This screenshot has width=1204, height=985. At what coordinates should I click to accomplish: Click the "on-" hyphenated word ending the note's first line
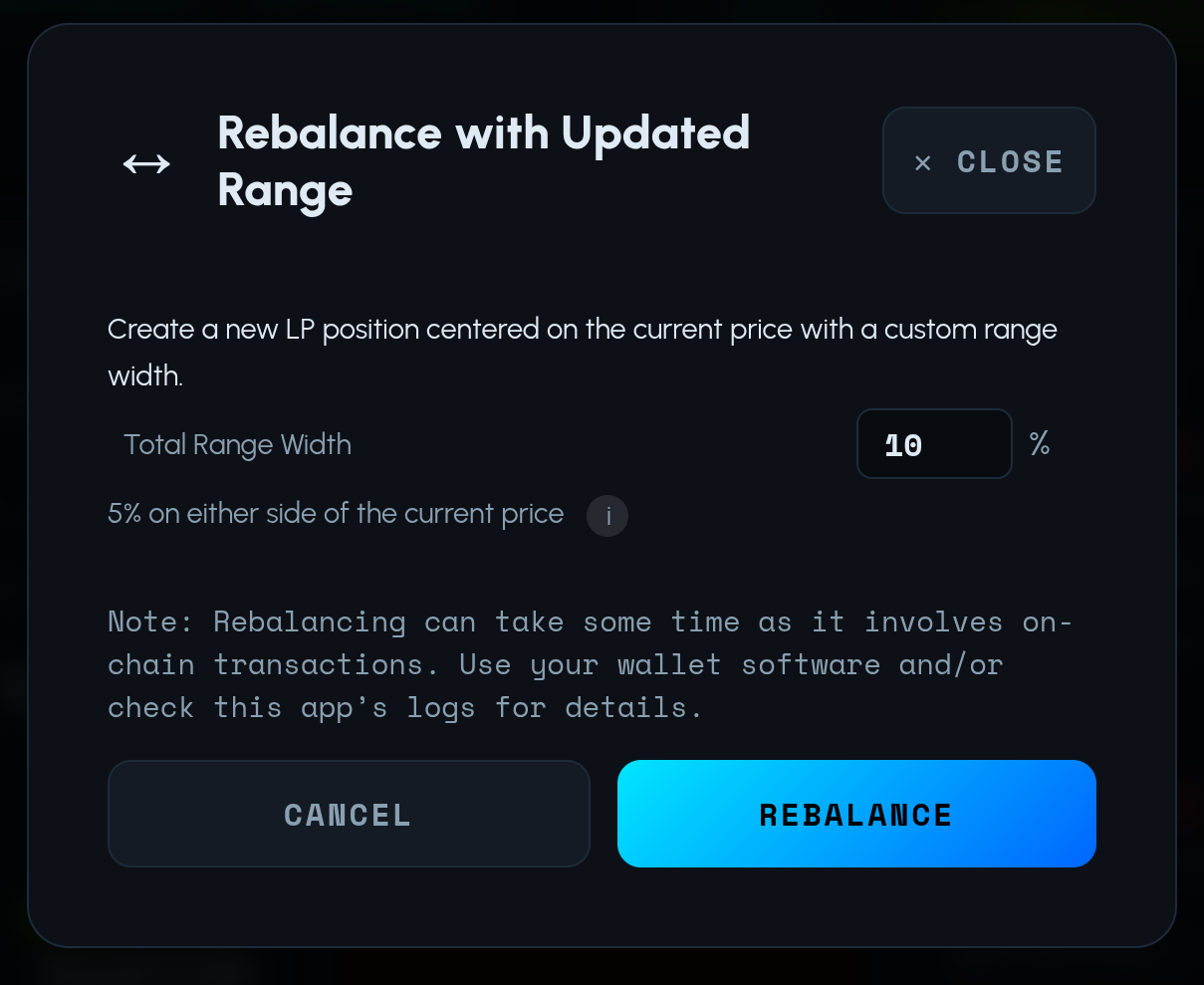(1048, 621)
